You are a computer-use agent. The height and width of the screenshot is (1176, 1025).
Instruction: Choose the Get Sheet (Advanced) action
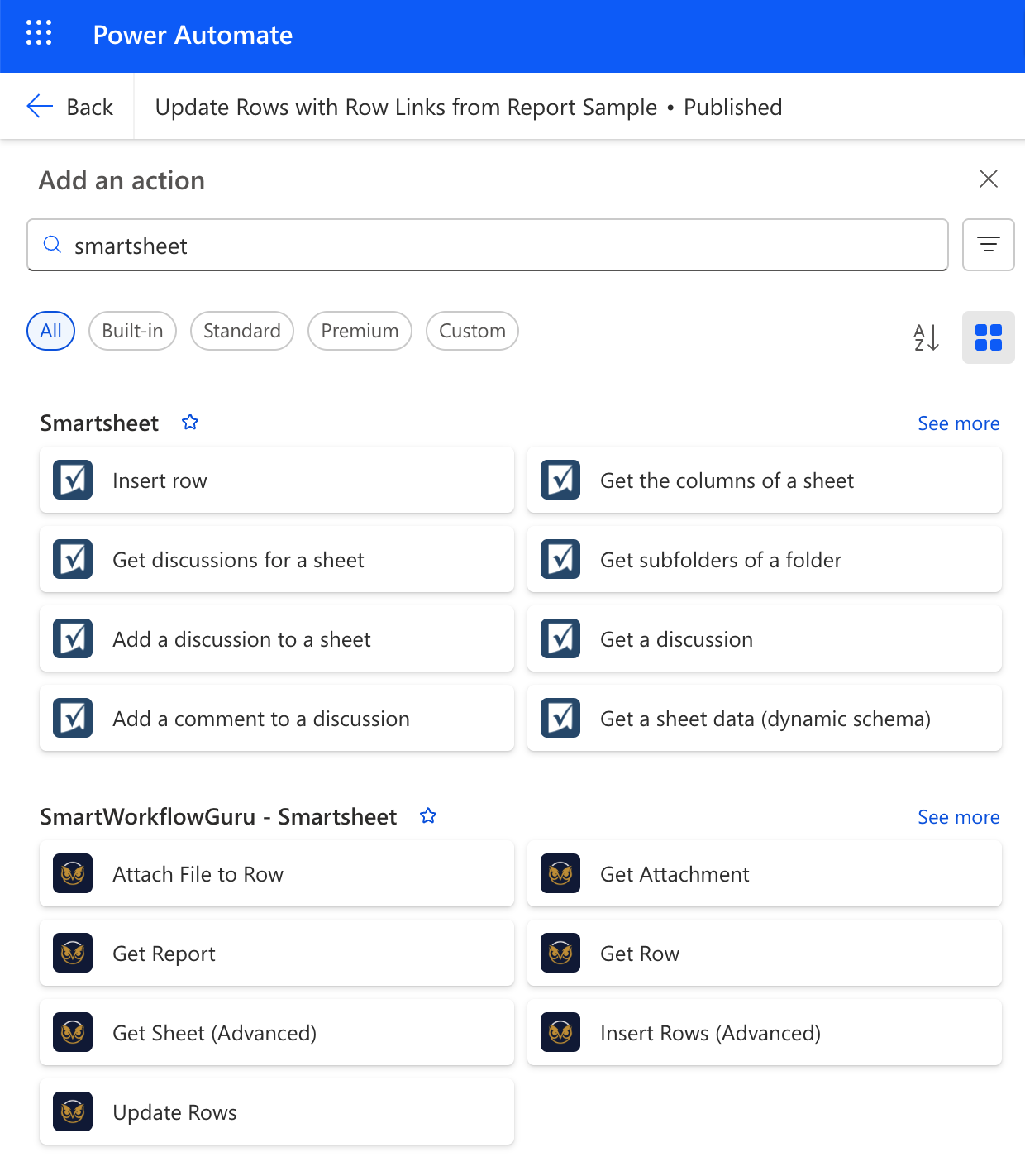277,1032
